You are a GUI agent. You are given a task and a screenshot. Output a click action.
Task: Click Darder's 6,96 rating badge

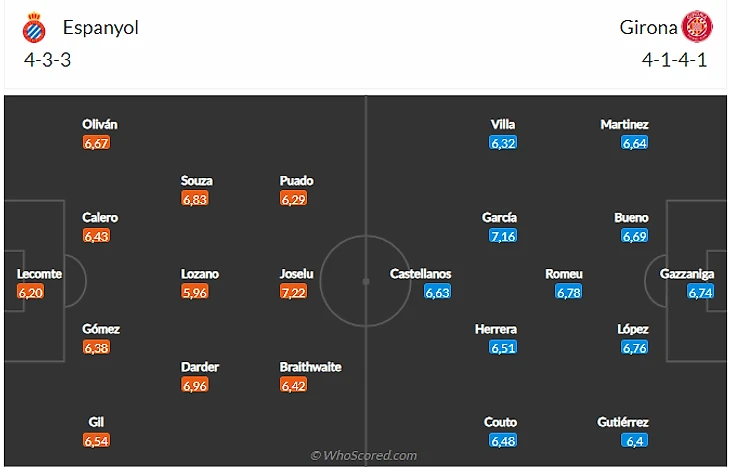click(195, 384)
